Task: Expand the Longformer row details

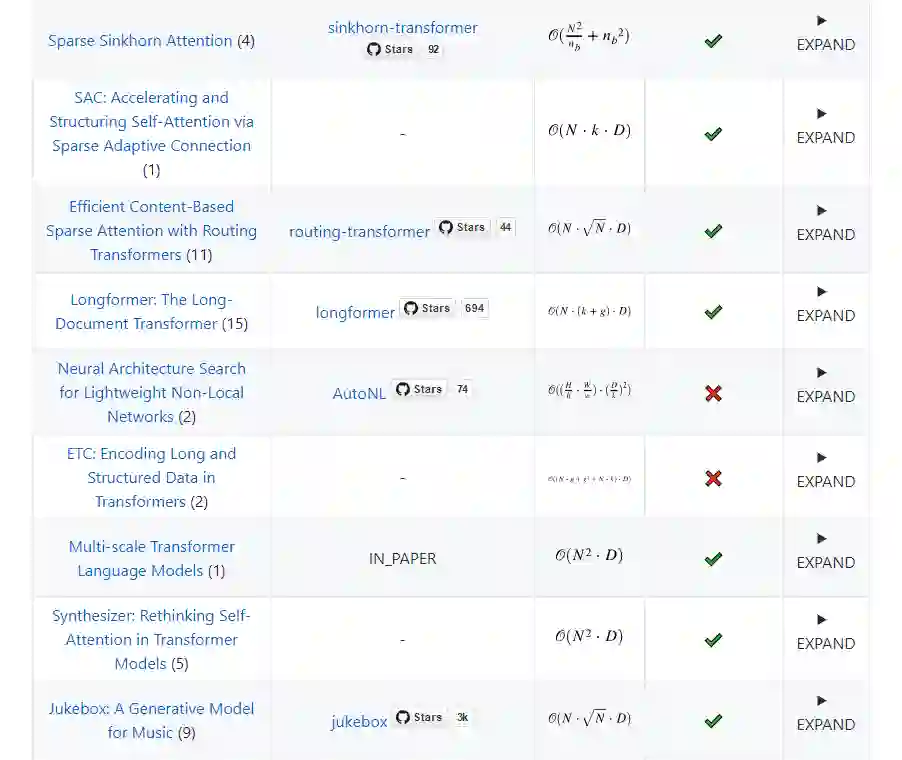Action: click(825, 304)
